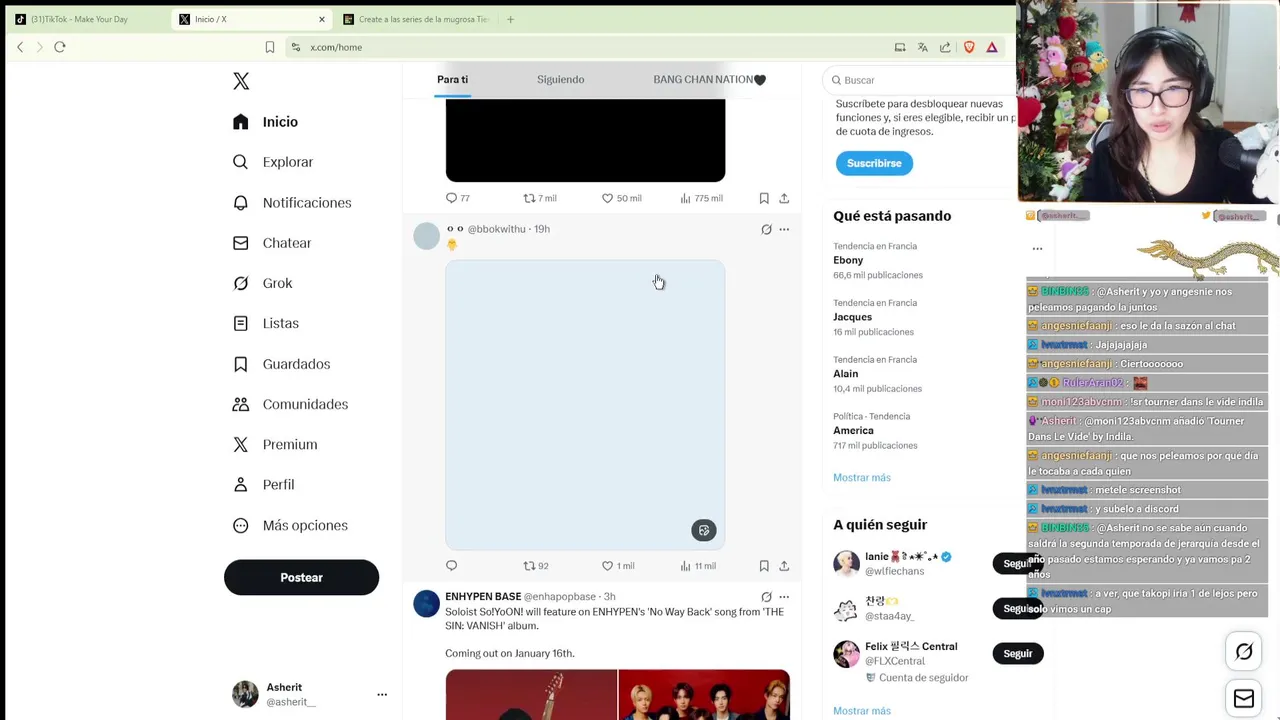
Task: Click the Postear button
Action: click(301, 577)
